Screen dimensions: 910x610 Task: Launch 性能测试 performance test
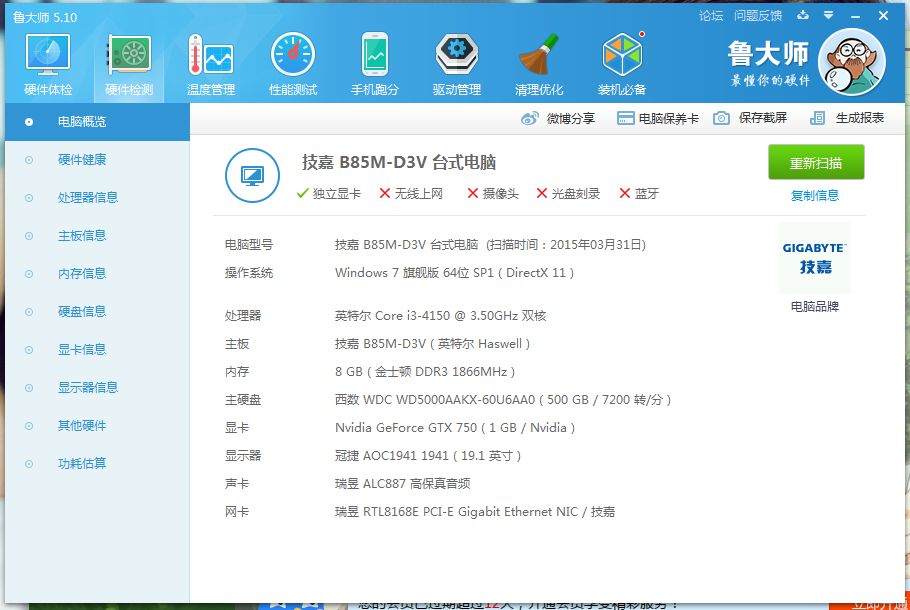pyautogui.click(x=293, y=64)
